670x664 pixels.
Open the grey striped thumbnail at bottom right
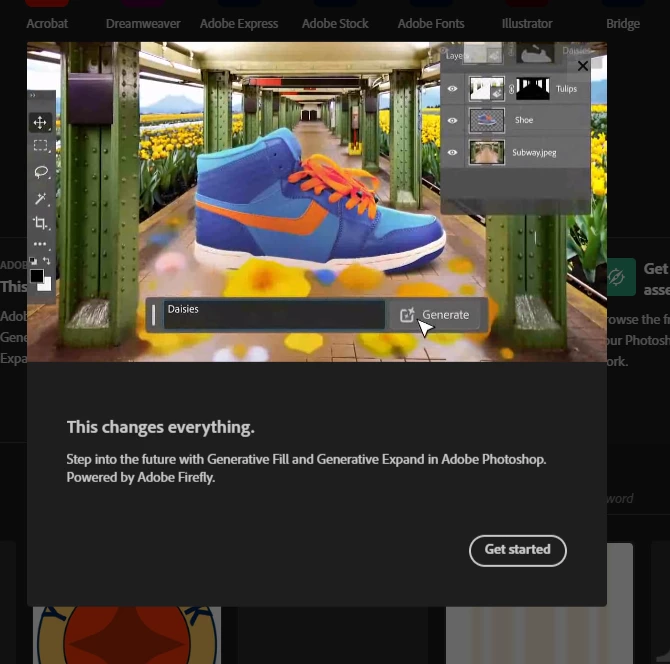[x=539, y=635]
